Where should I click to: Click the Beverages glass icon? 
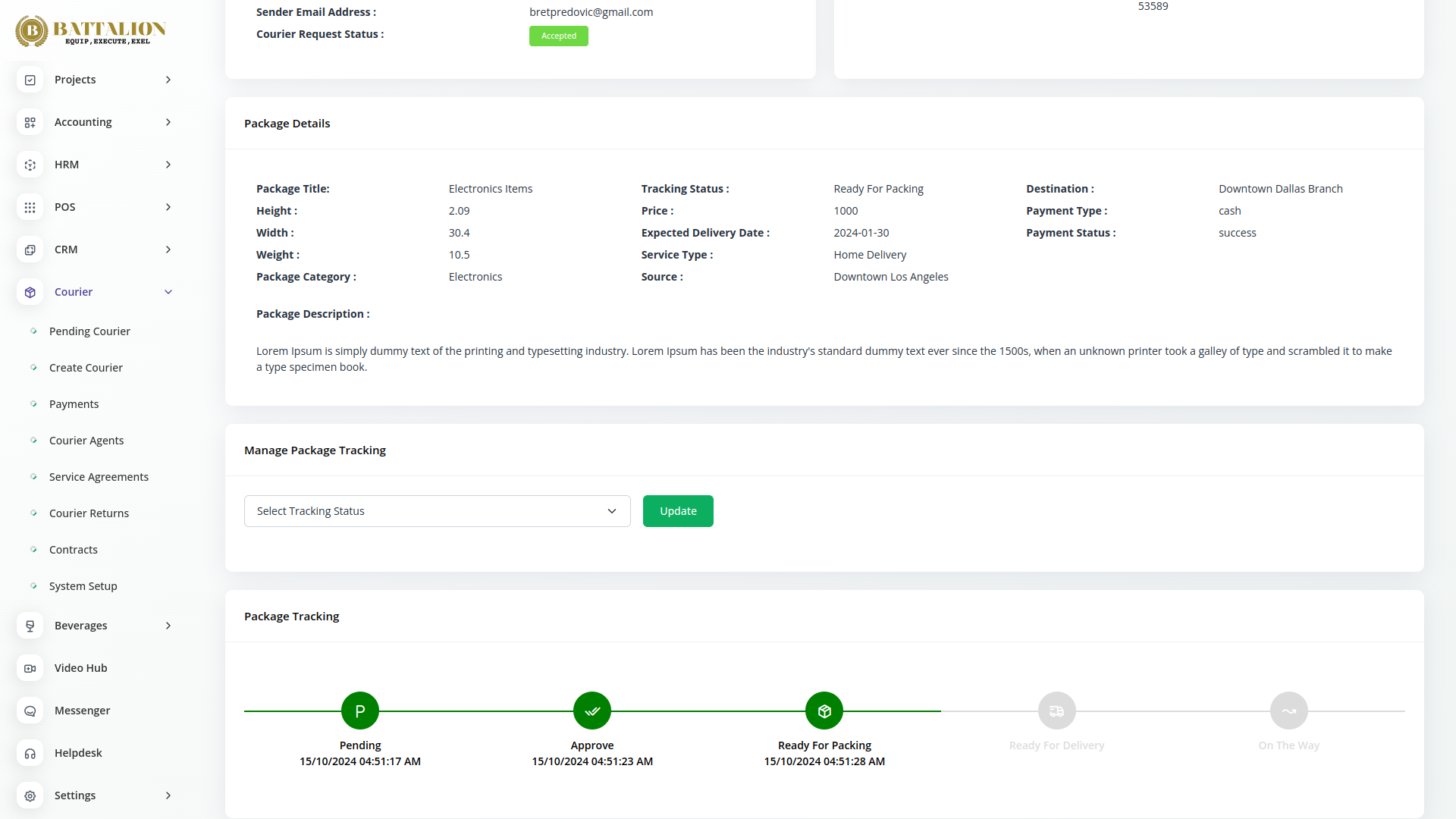[30, 626]
